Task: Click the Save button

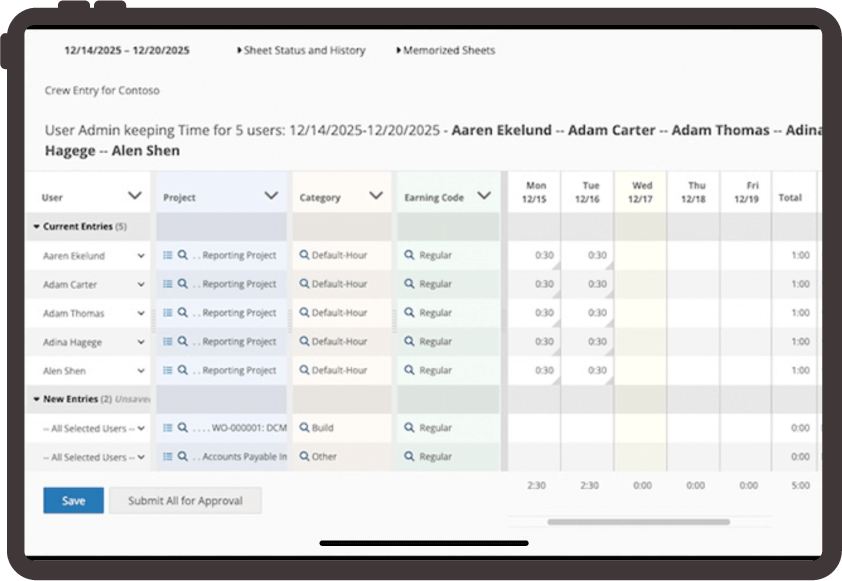Action: coord(73,501)
